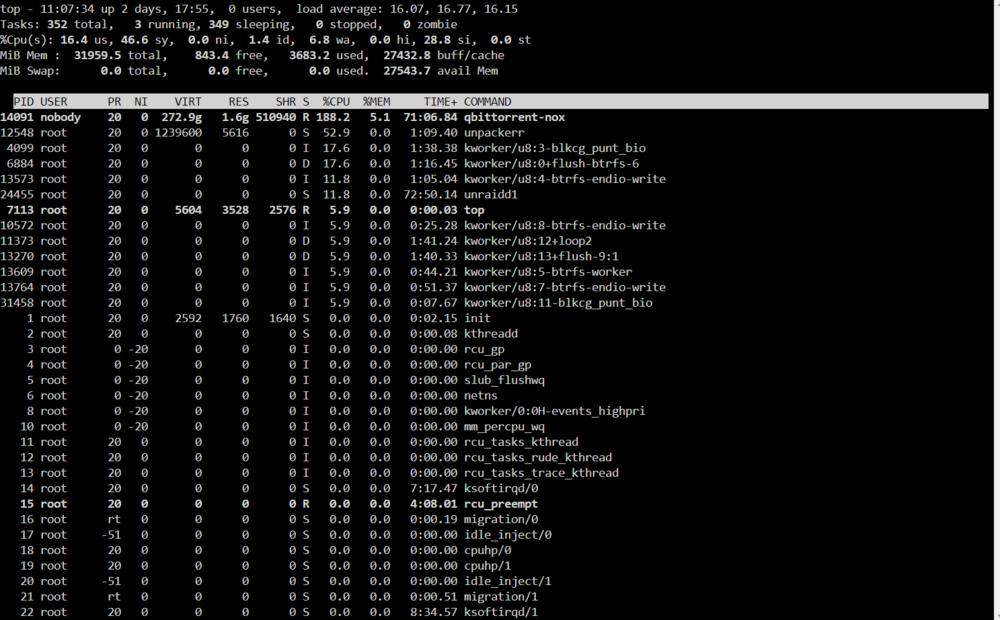The height and width of the screenshot is (620, 1000).
Task: Click the unpackerr process name
Action: click(x=494, y=133)
